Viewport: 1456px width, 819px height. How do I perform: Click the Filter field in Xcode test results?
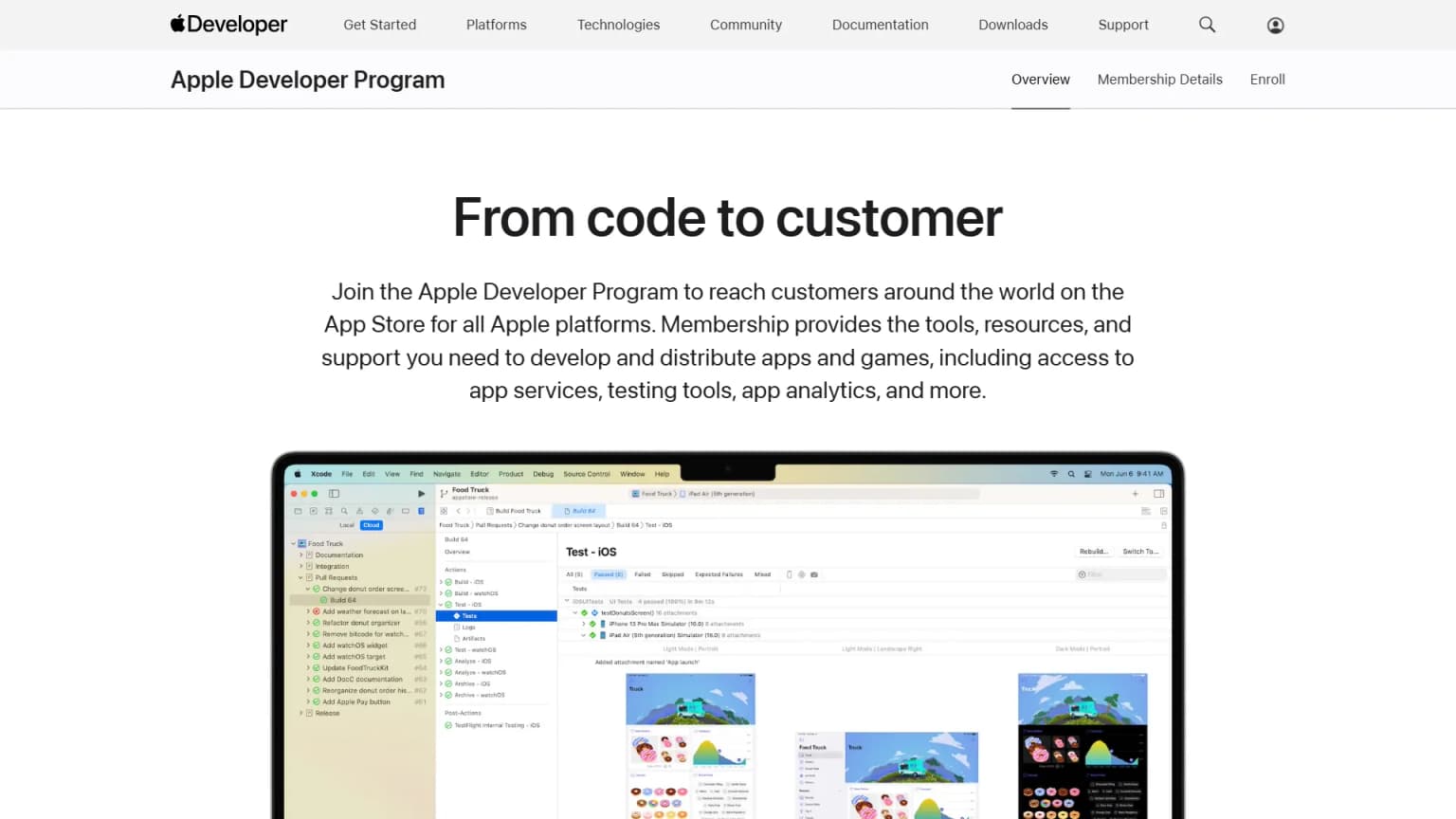(x=1121, y=574)
